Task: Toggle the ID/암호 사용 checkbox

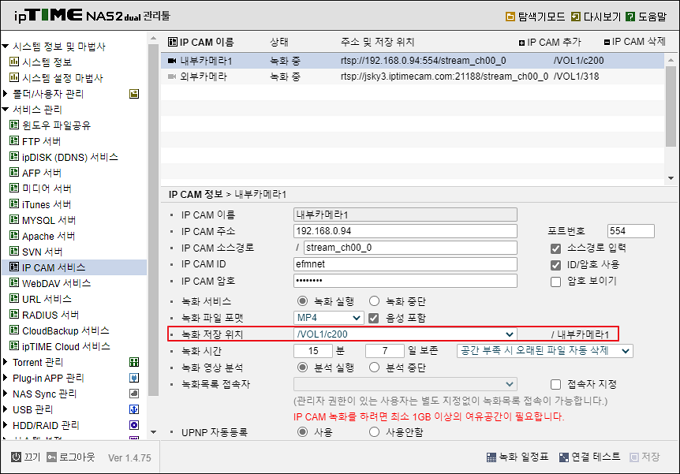Action: point(556,265)
